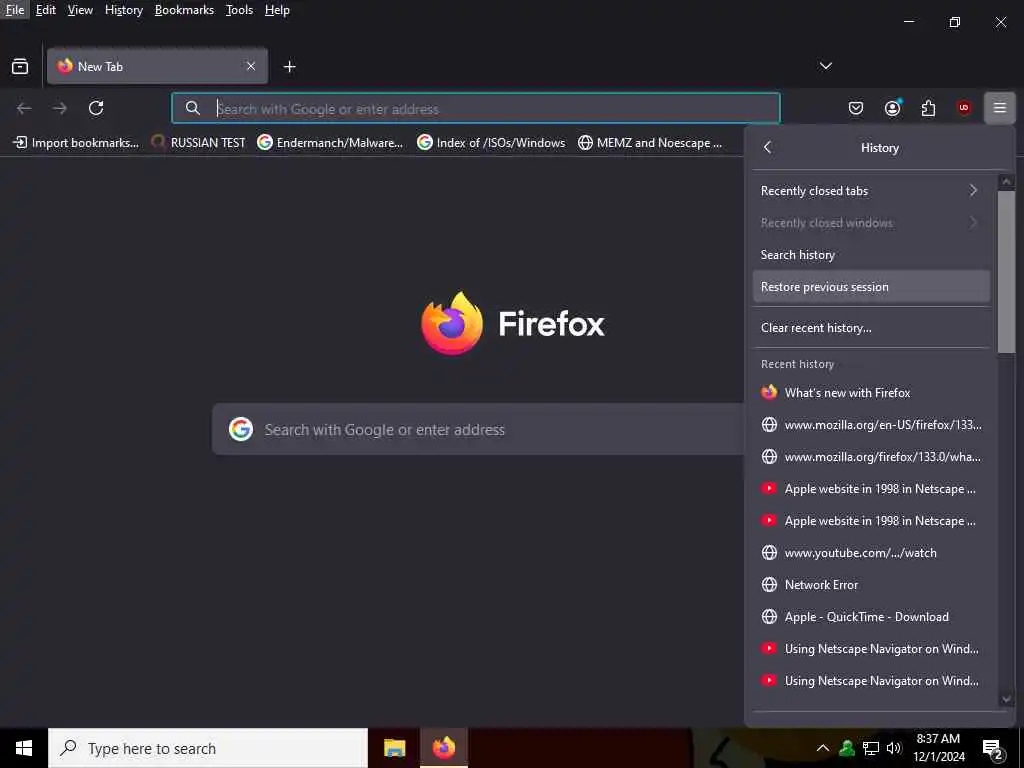
Task: Click Import bookmarks... toolbar item
Action: coord(76,142)
